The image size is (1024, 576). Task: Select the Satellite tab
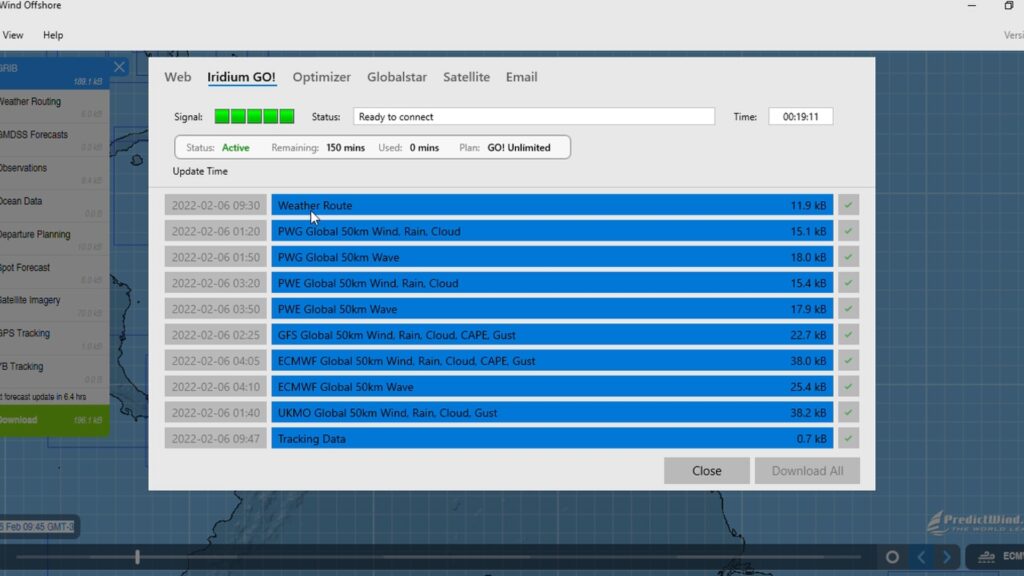pos(466,77)
